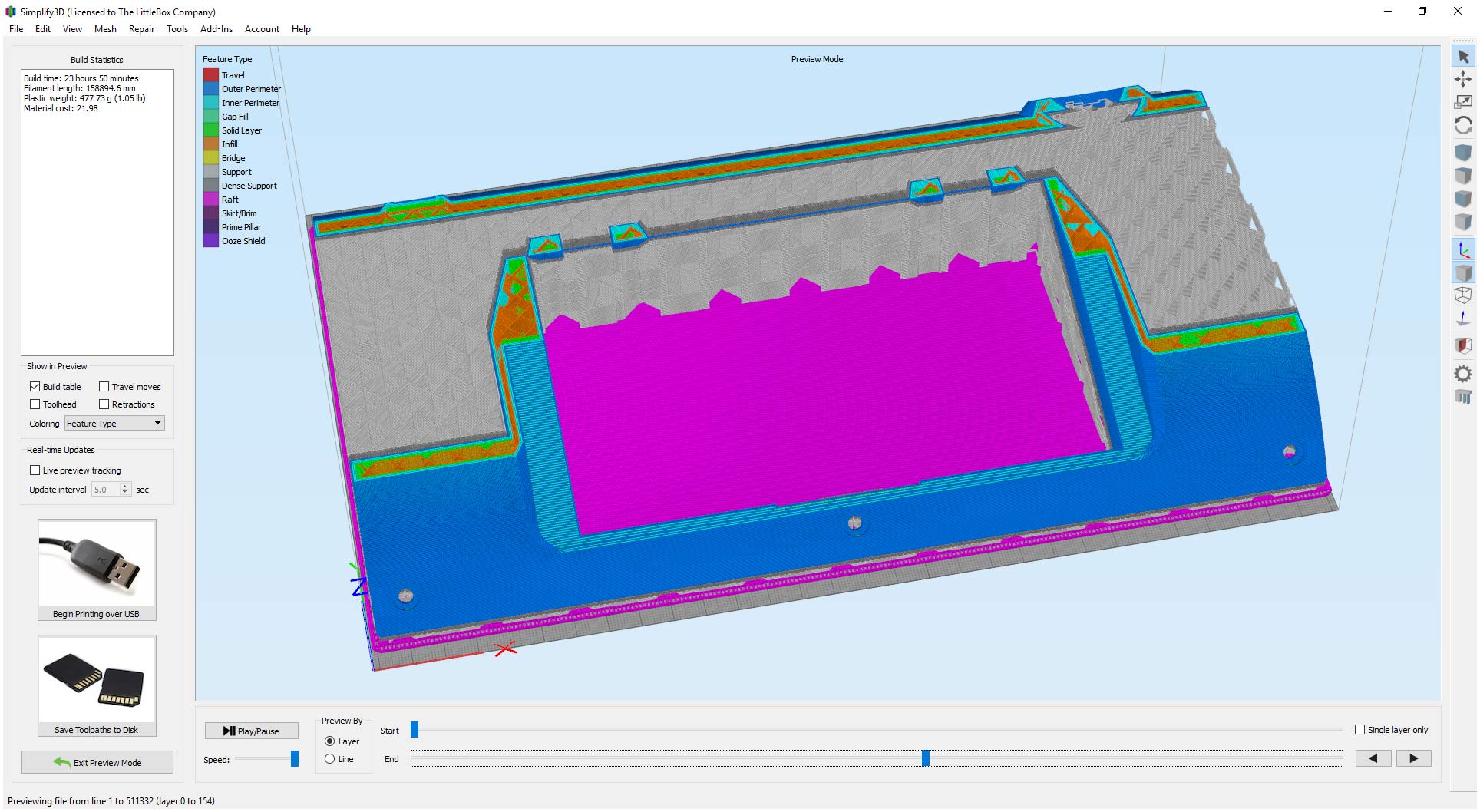Open the Repair menu

tap(141, 29)
